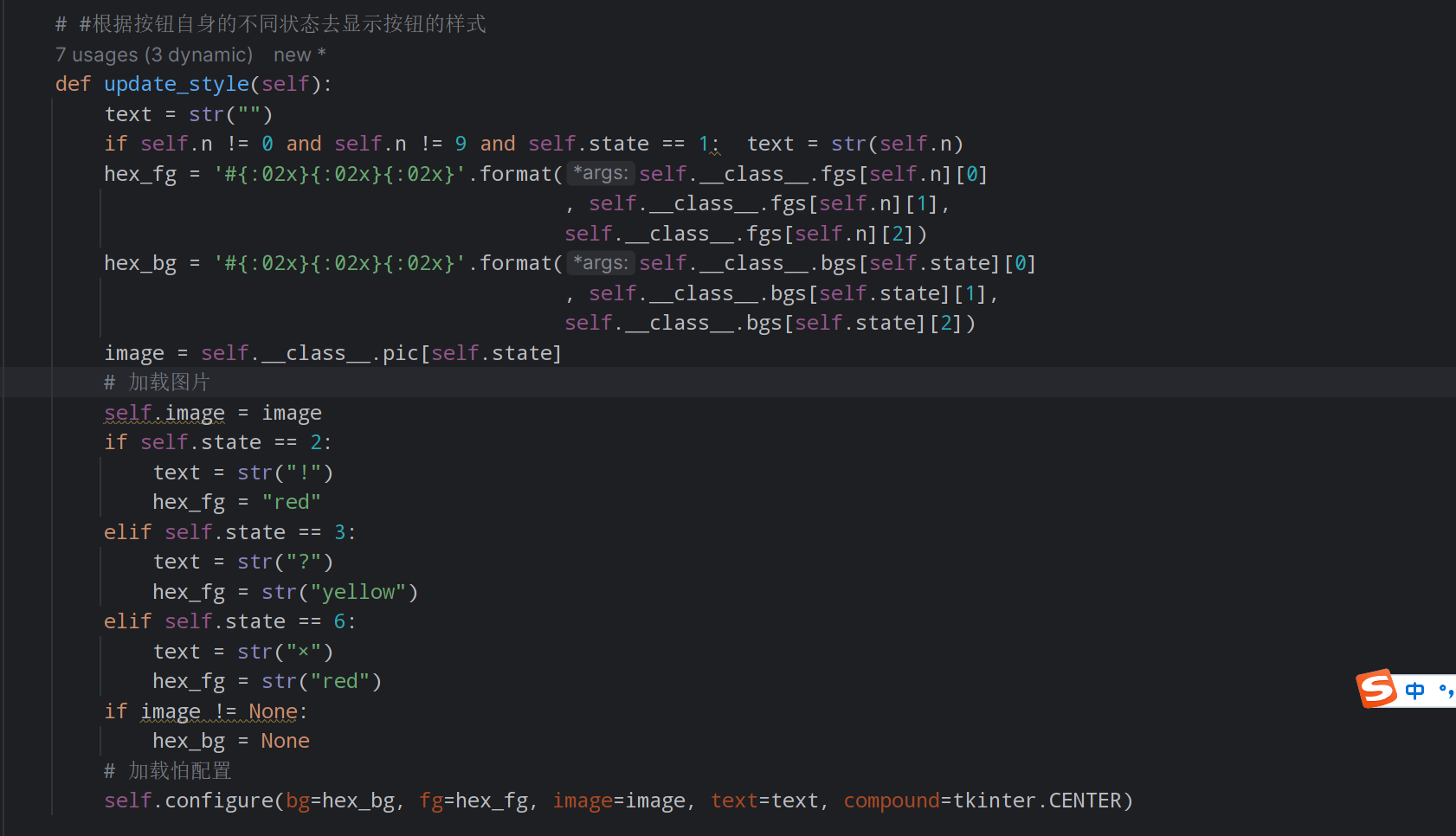Click the *args hint in the hex_bg line
The width and height of the screenshot is (1456, 836).
(601, 263)
